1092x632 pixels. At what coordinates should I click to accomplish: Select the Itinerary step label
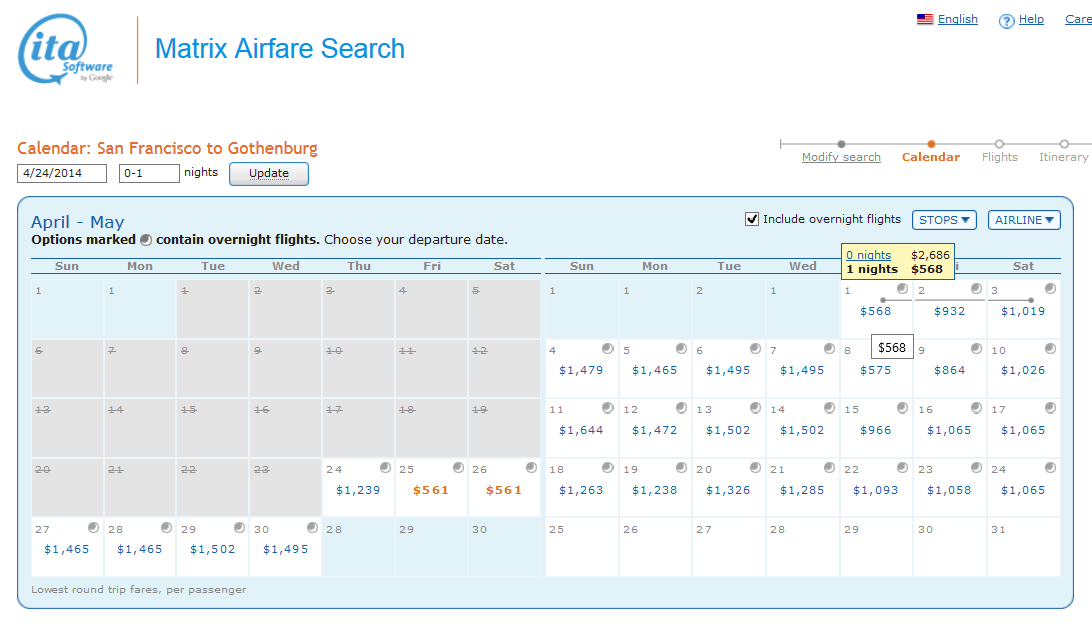click(1063, 157)
